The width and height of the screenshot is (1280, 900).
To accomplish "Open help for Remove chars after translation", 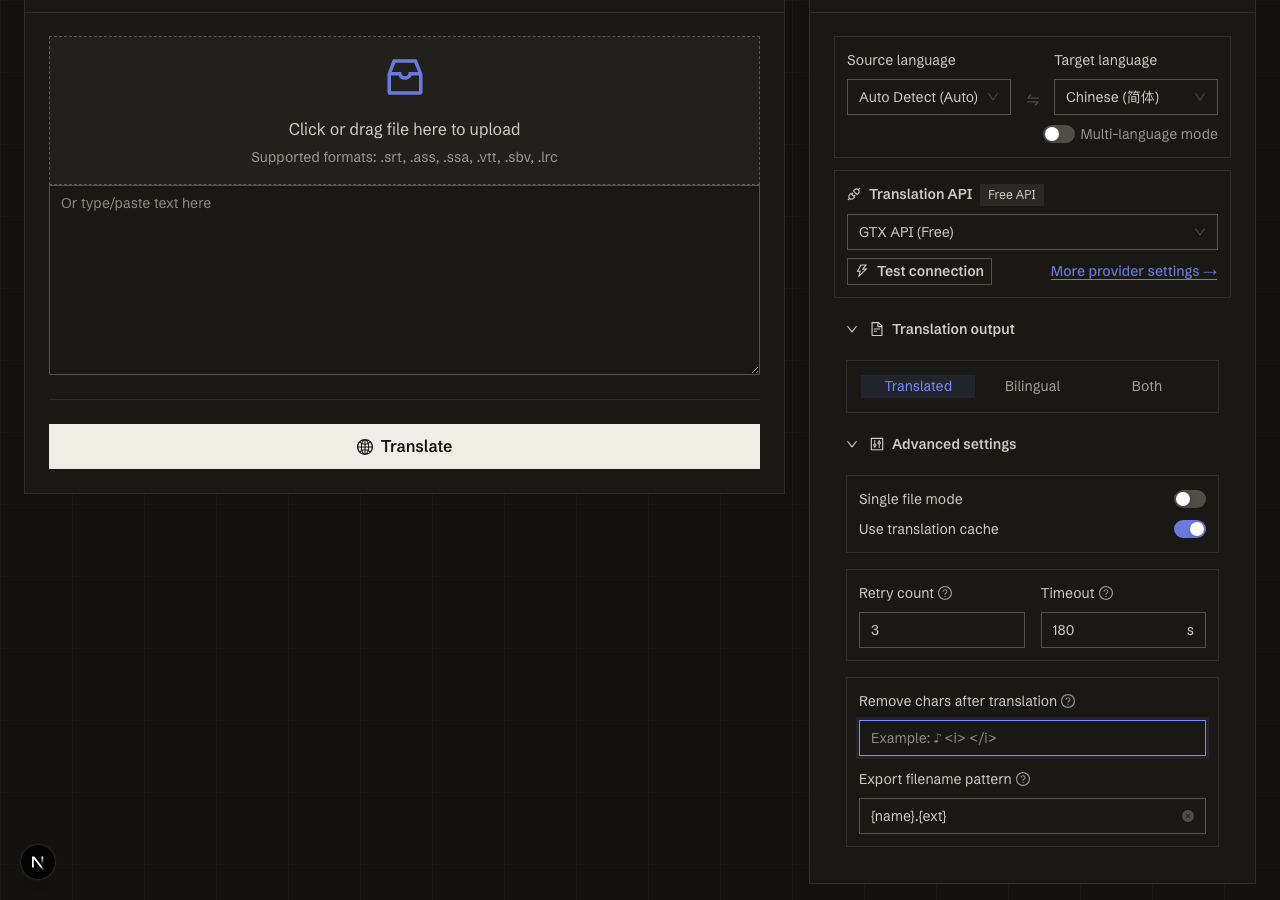I will 1068,701.
